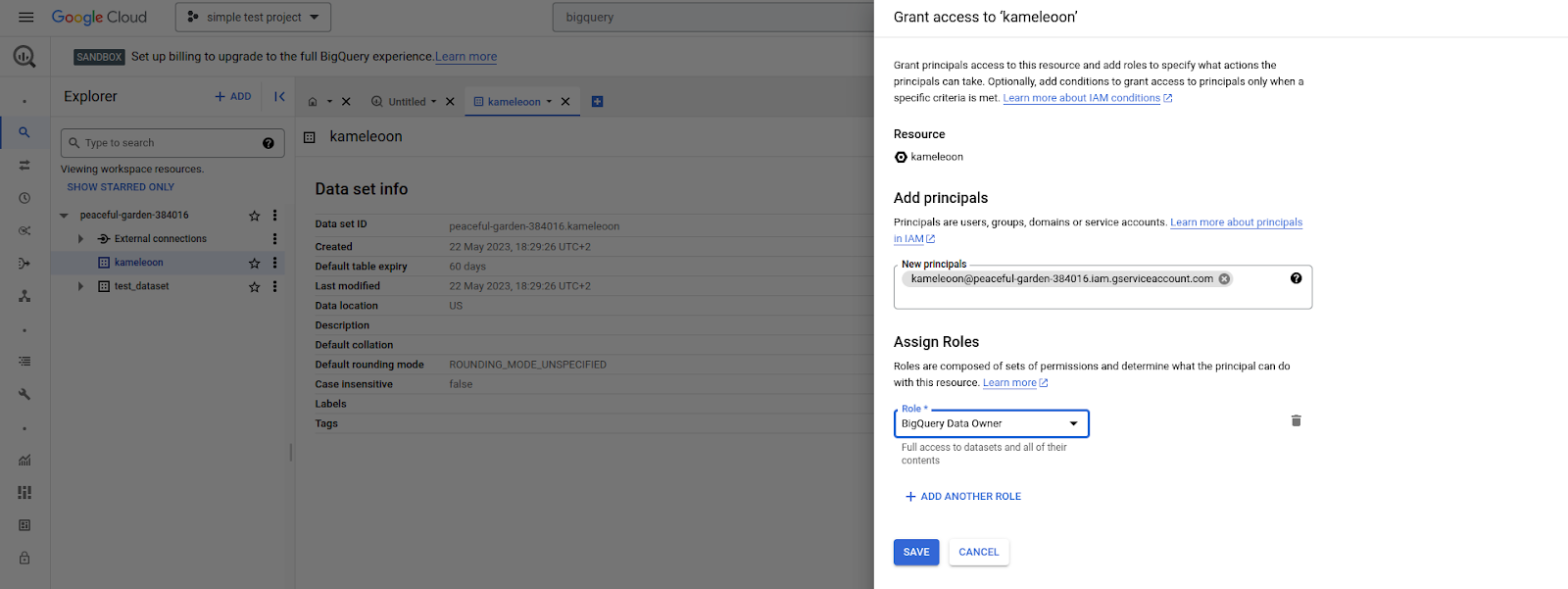Image resolution: width=1568 pixels, height=589 pixels.
Task: Select External connections in Explorer tree
Action: click(x=161, y=239)
